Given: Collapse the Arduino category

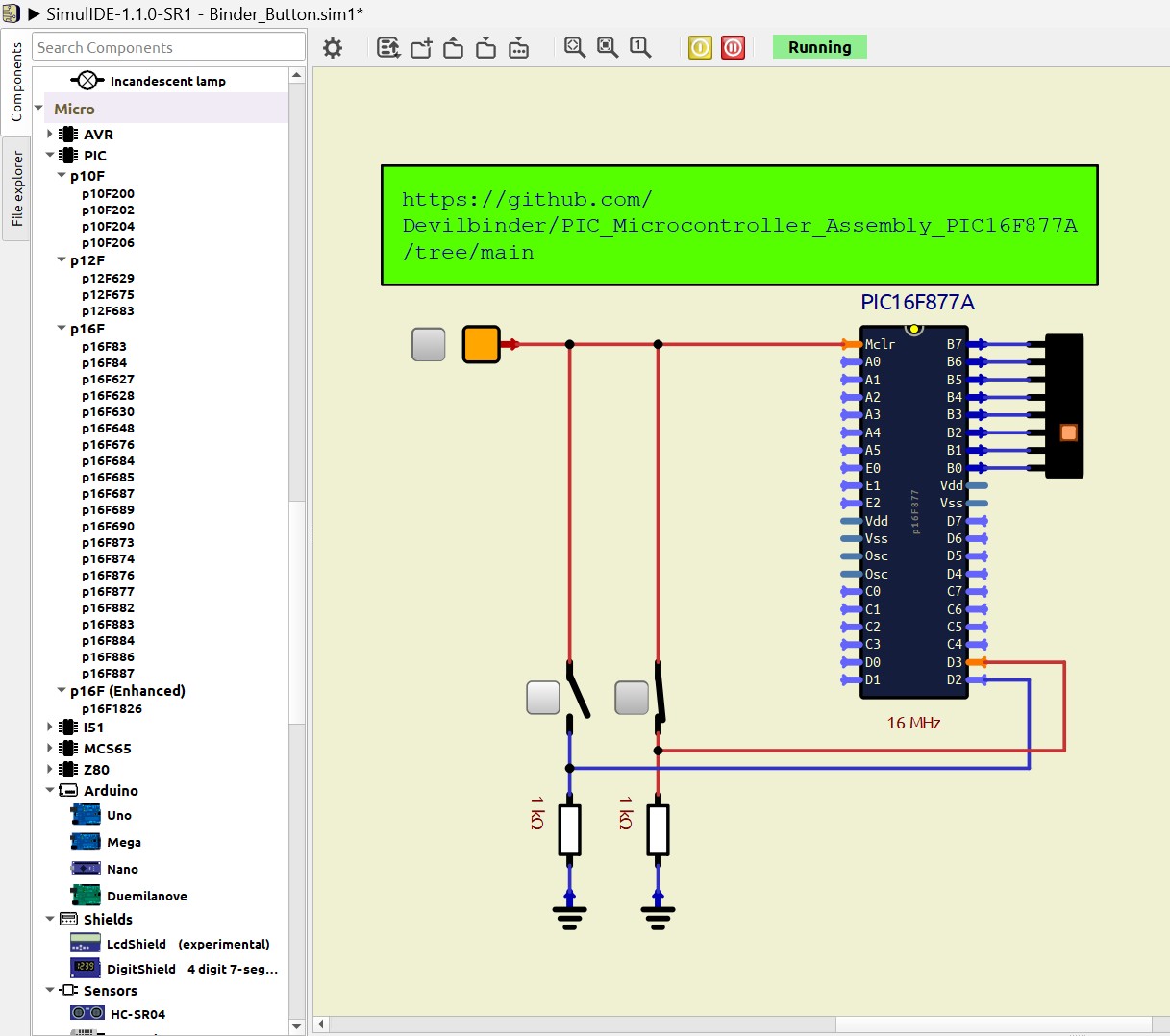Looking at the screenshot, I should click(x=50, y=791).
